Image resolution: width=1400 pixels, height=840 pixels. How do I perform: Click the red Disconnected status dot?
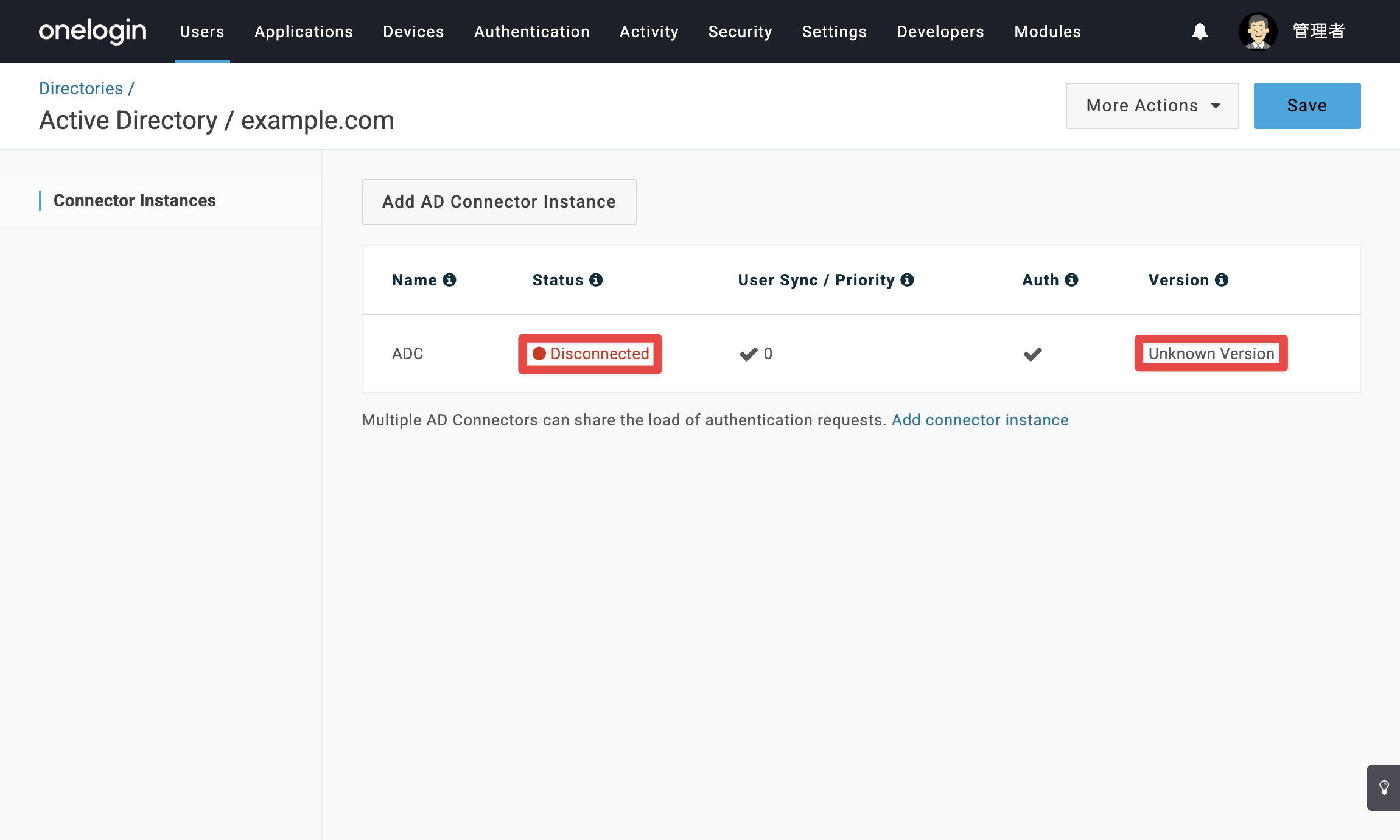(x=539, y=354)
